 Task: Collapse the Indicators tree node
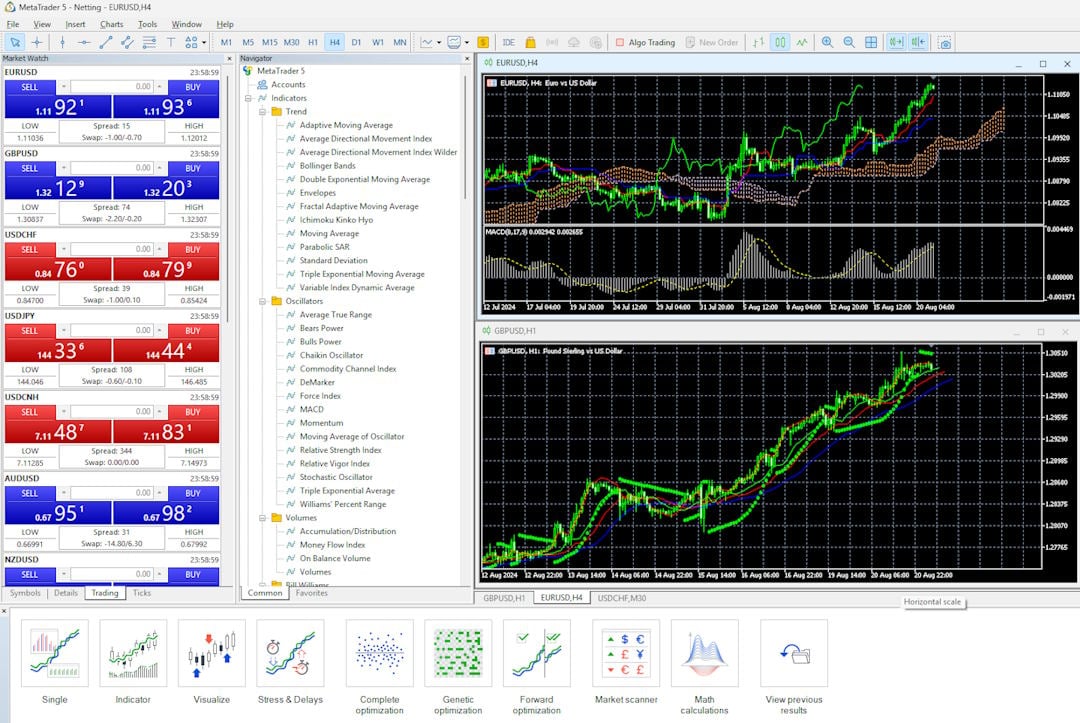click(249, 98)
